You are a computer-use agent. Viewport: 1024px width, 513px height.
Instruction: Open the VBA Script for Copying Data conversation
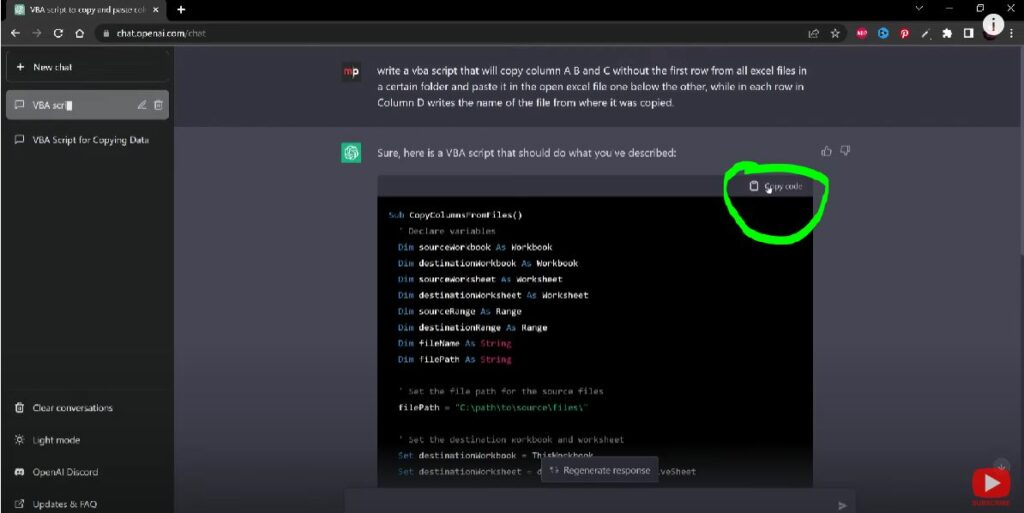(x=88, y=140)
